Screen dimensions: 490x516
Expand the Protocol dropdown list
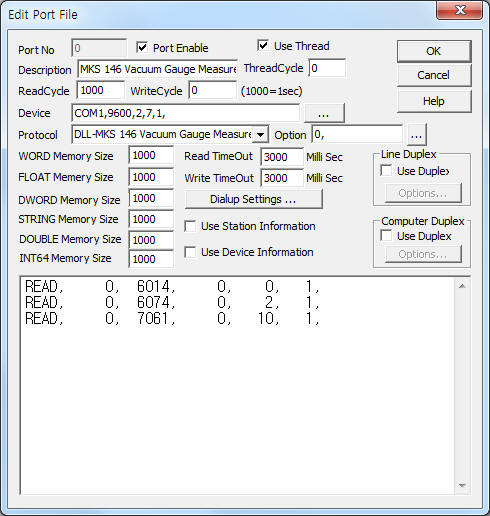point(260,135)
